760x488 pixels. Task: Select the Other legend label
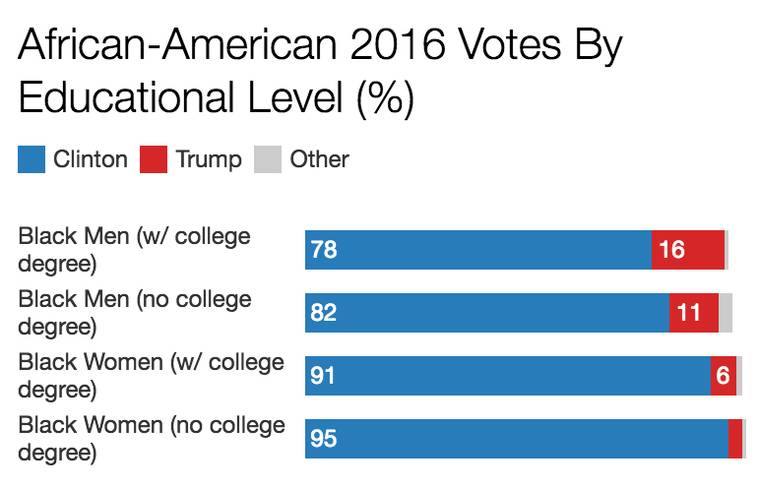point(319,159)
